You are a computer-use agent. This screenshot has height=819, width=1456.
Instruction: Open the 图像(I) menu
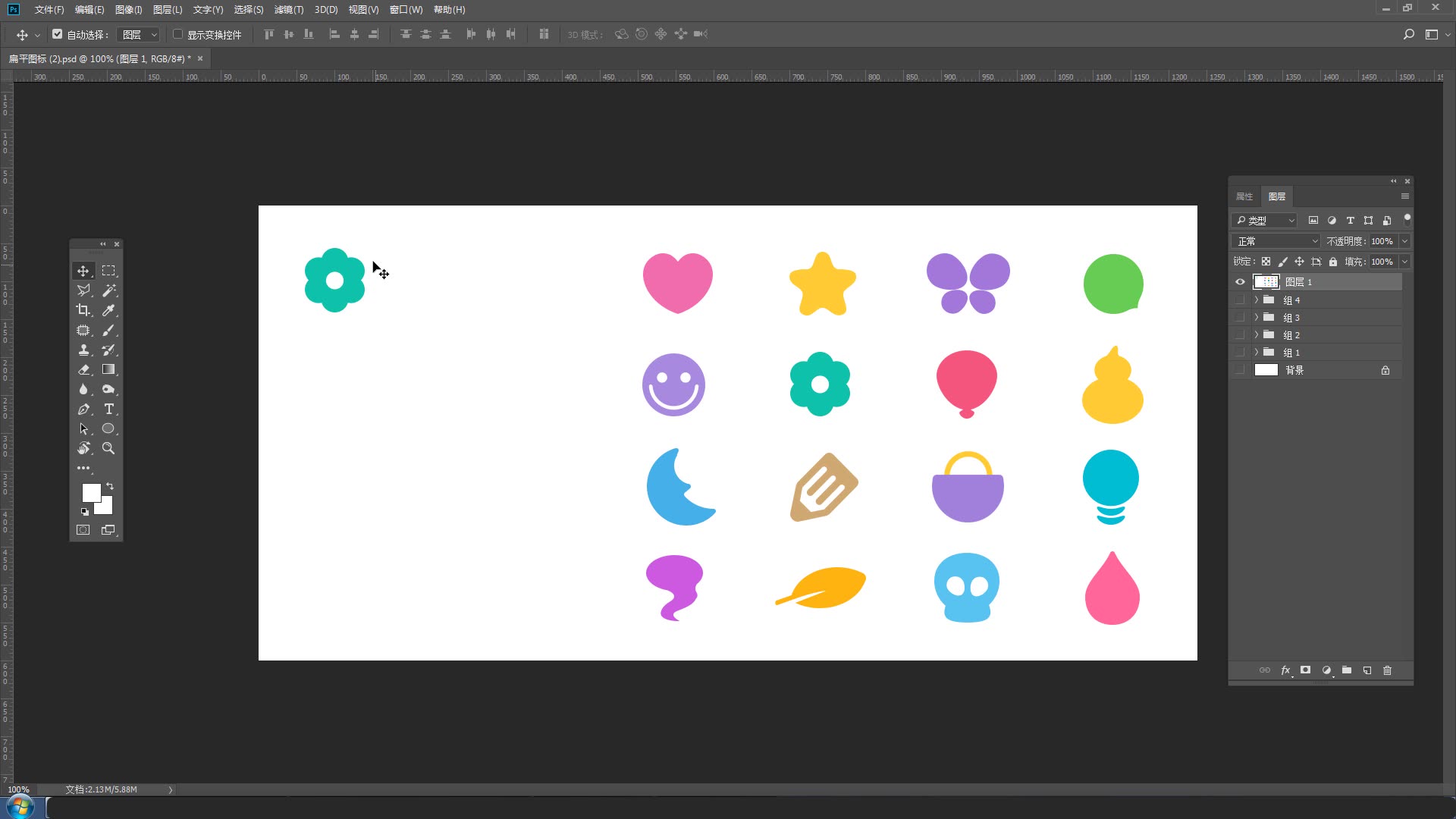(129, 10)
